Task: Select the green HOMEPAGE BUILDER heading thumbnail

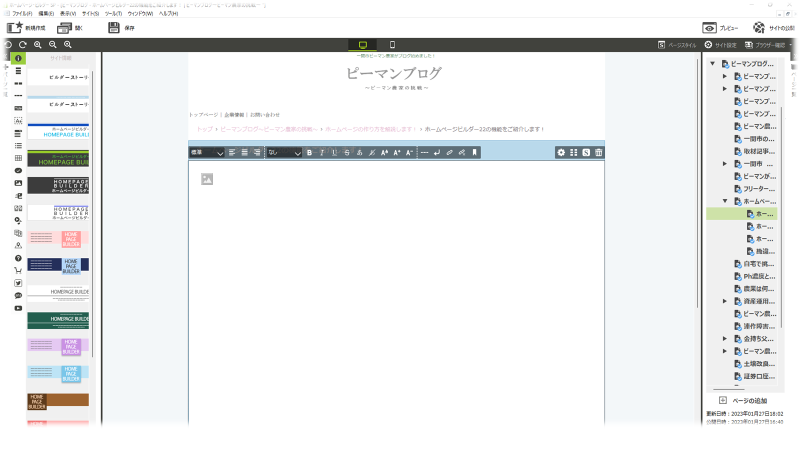Action: point(58,159)
